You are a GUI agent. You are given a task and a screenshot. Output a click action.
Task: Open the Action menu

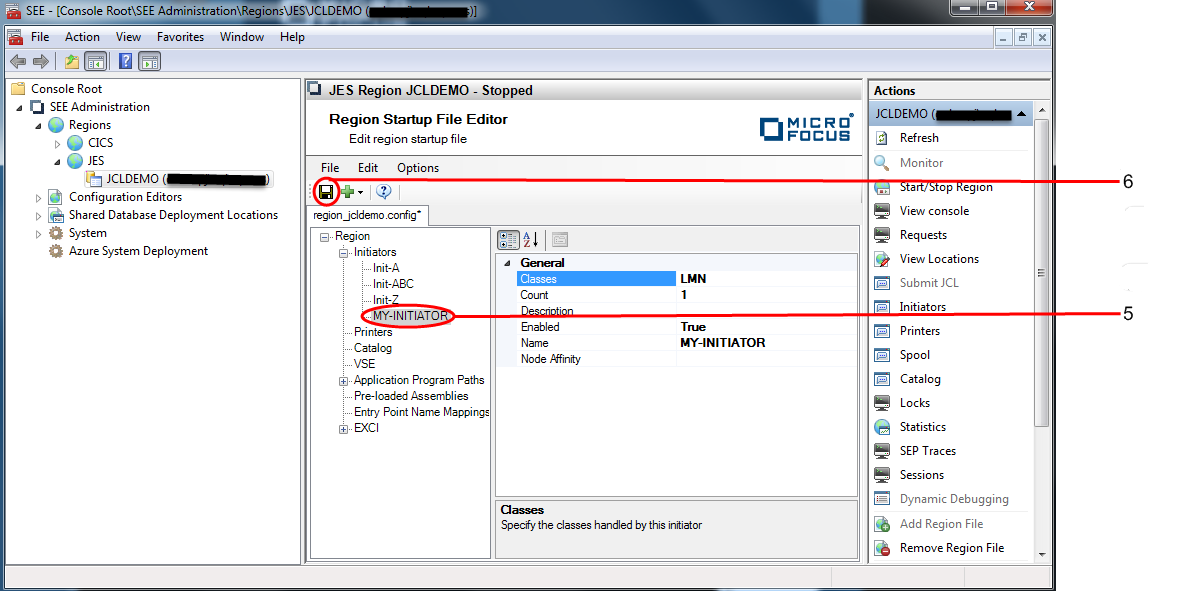coord(82,37)
